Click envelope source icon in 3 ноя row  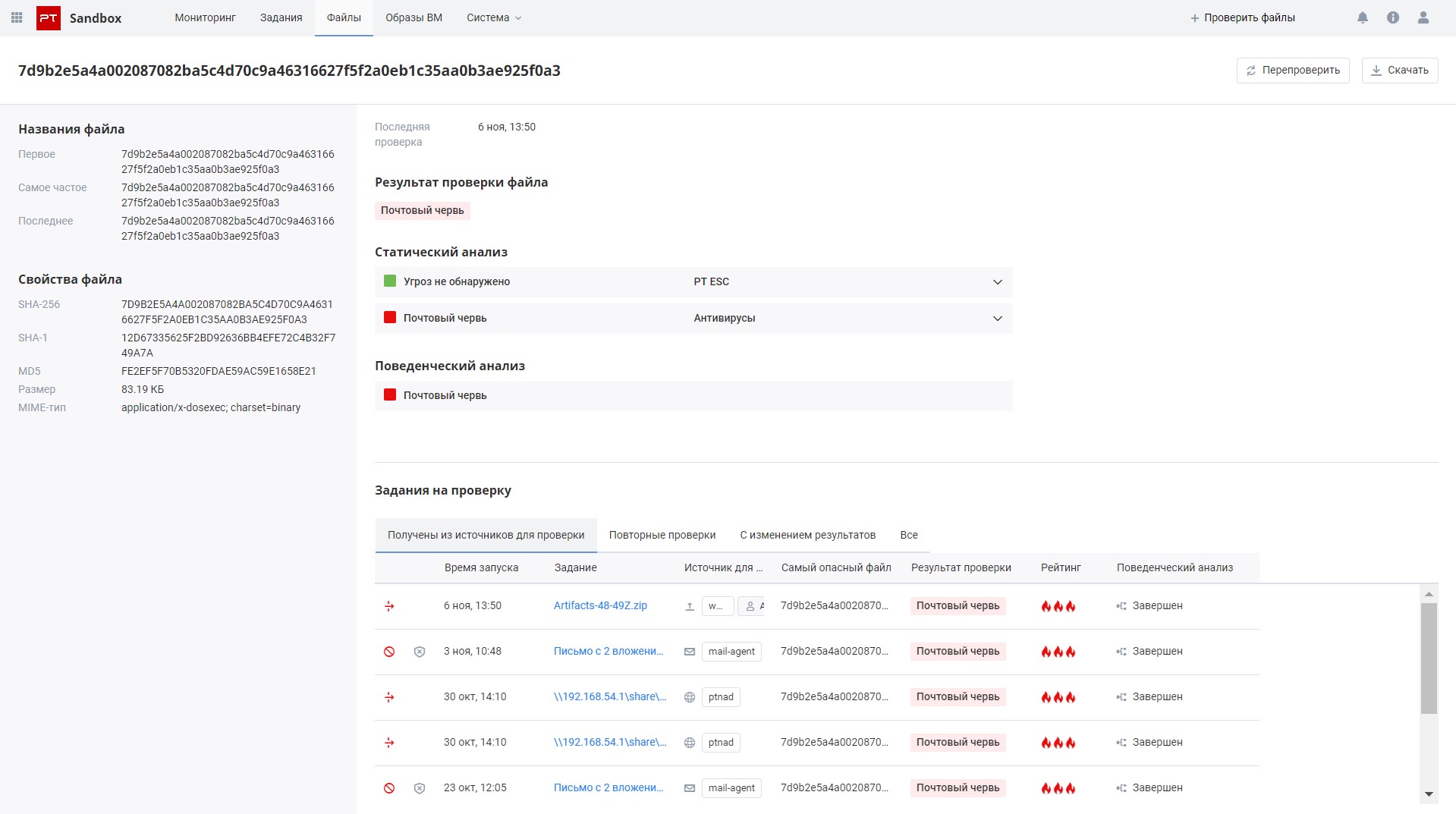690,652
